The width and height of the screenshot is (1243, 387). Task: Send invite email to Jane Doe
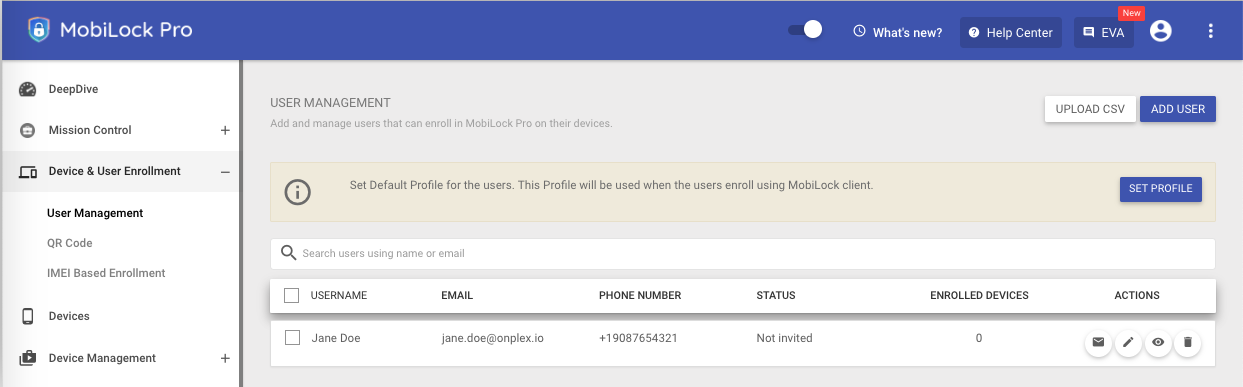(1098, 343)
